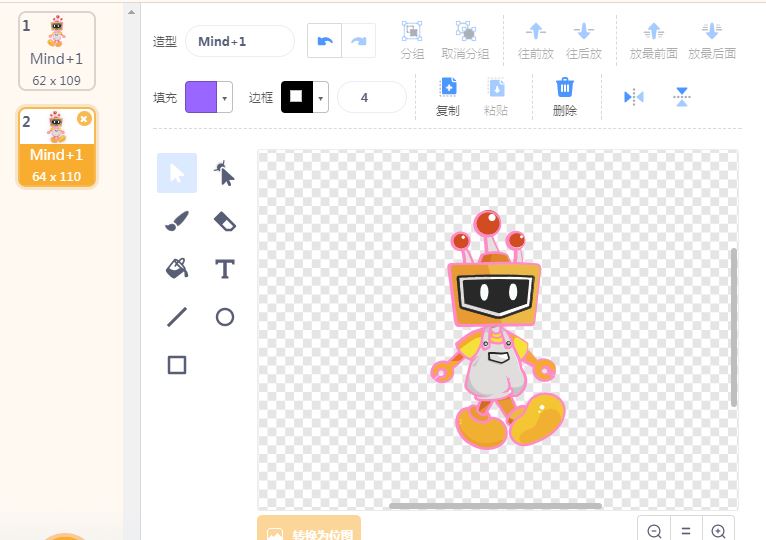Click the costume list scroll-up arrow
The image size is (766, 540).
click(x=131, y=12)
